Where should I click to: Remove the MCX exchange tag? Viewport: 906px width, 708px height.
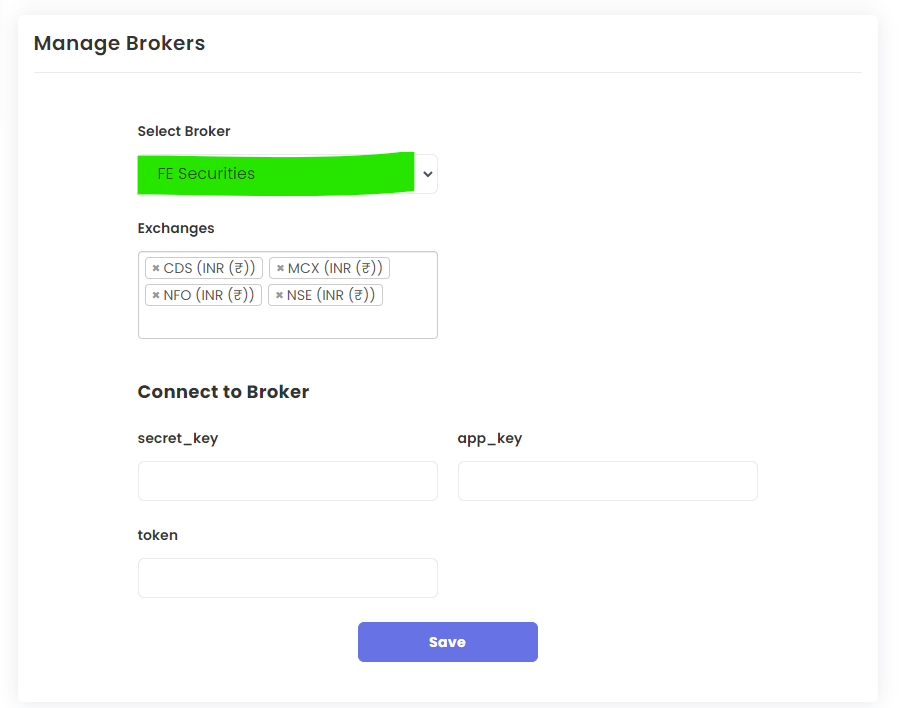(280, 268)
